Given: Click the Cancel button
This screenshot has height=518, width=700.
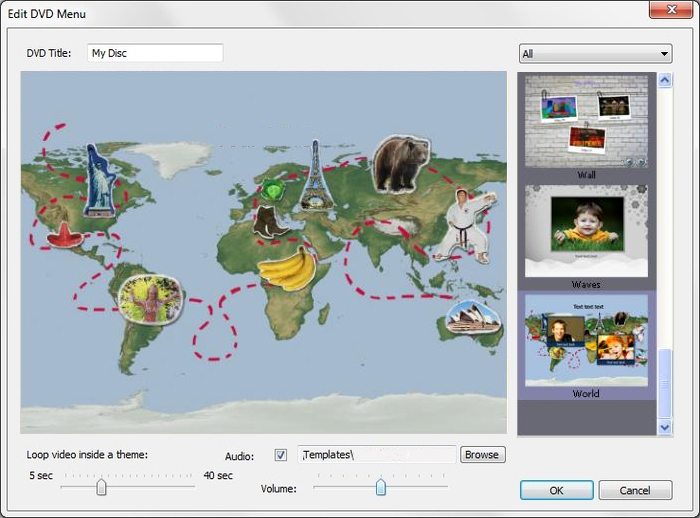Looking at the screenshot, I should 635,490.
